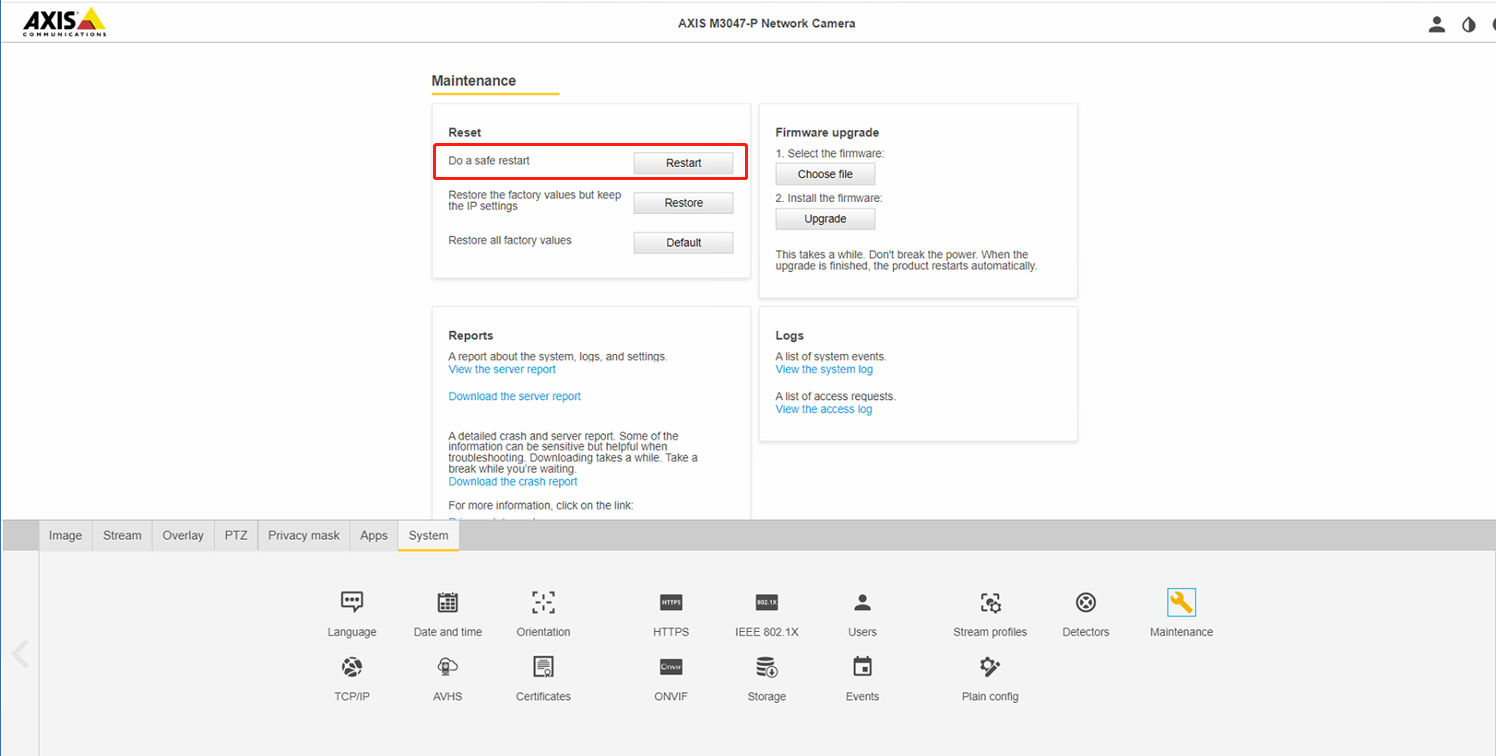Click the left arrow to show previous settings
1496x756 pixels.
(20, 654)
